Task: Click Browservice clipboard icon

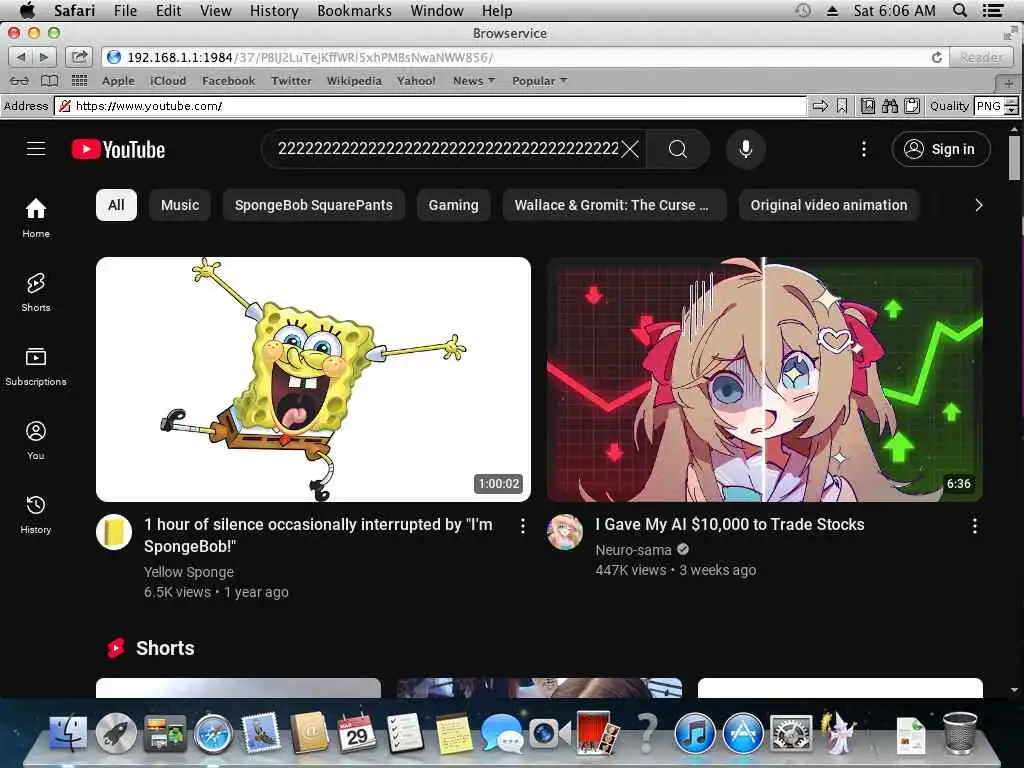Action: click(x=912, y=106)
